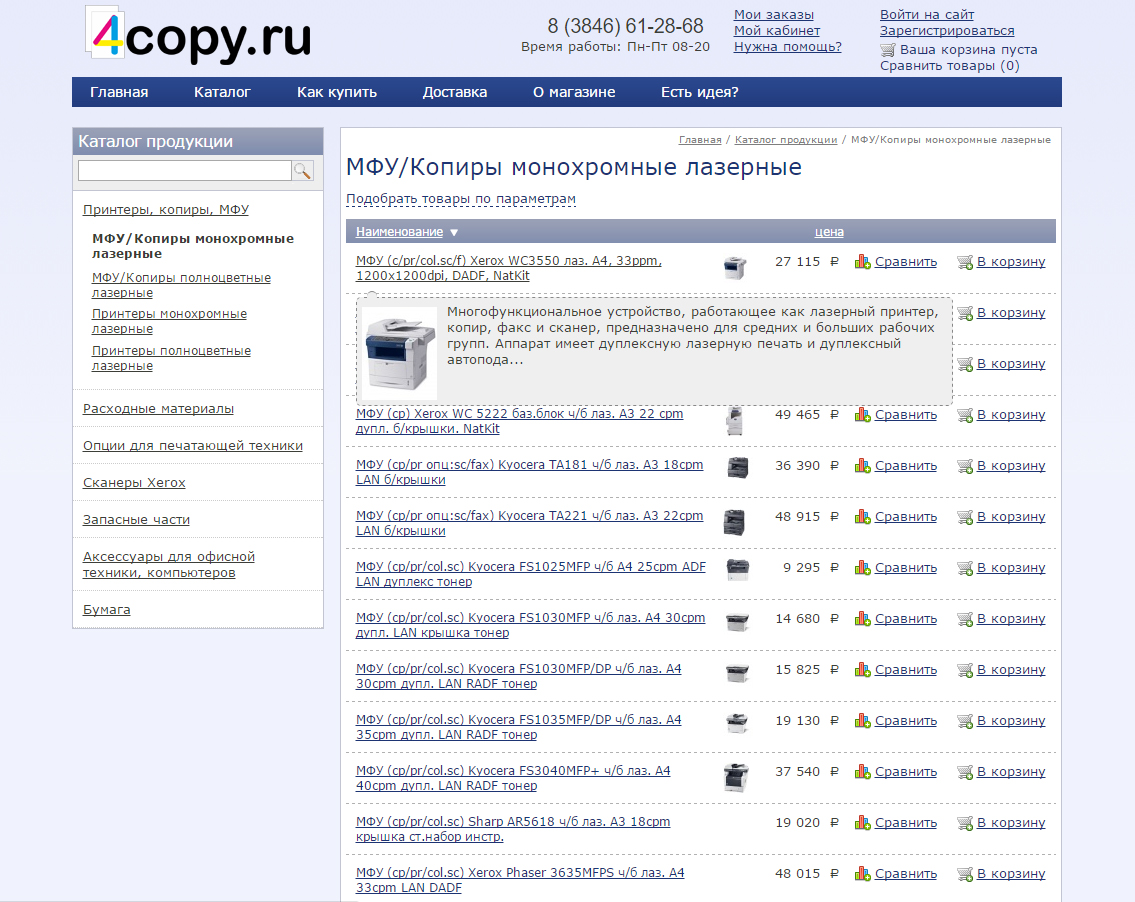
Task: Click breadcrumb 'Каталог продукции' link
Action: pos(785,140)
